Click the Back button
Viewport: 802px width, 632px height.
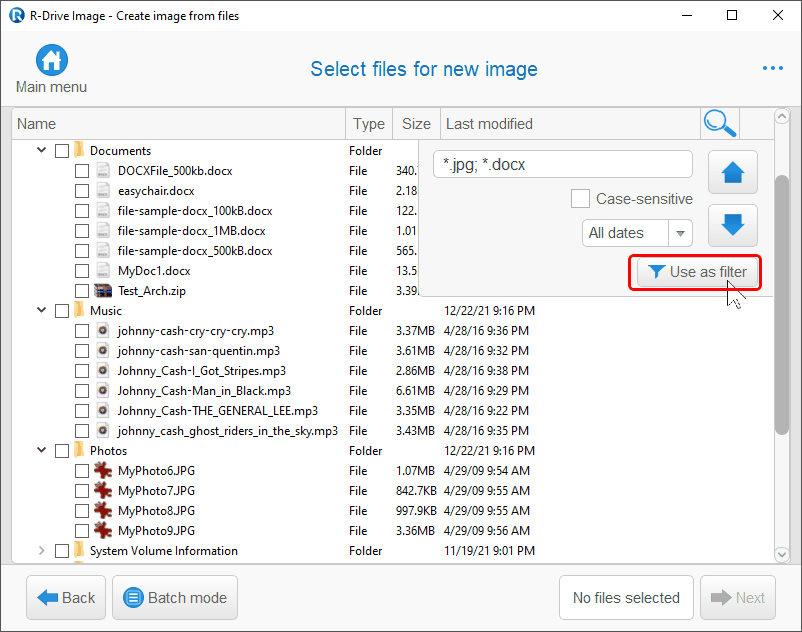coord(66,597)
